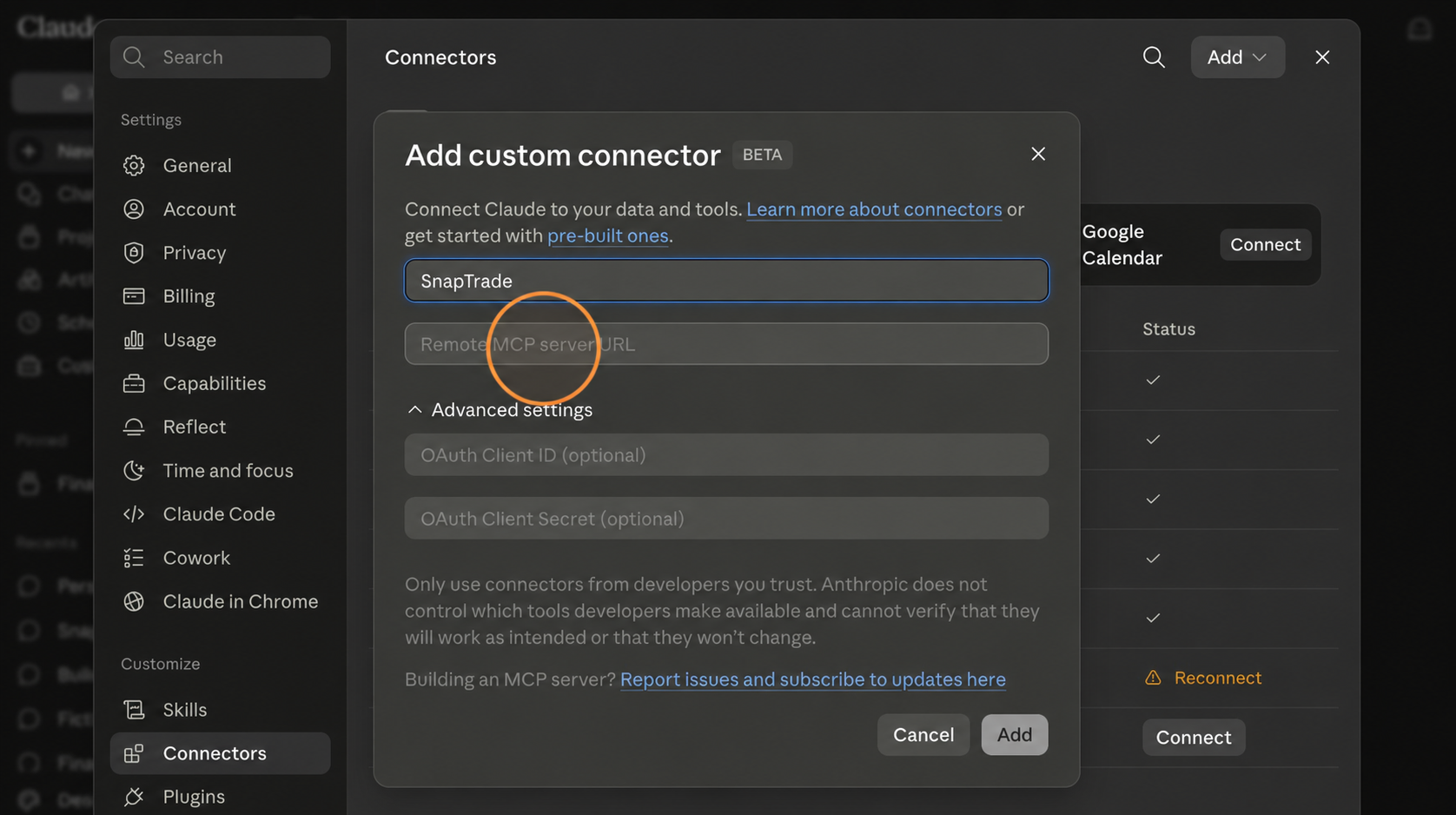Click the General gear icon
This screenshot has width=1456, height=815.
tap(134, 165)
